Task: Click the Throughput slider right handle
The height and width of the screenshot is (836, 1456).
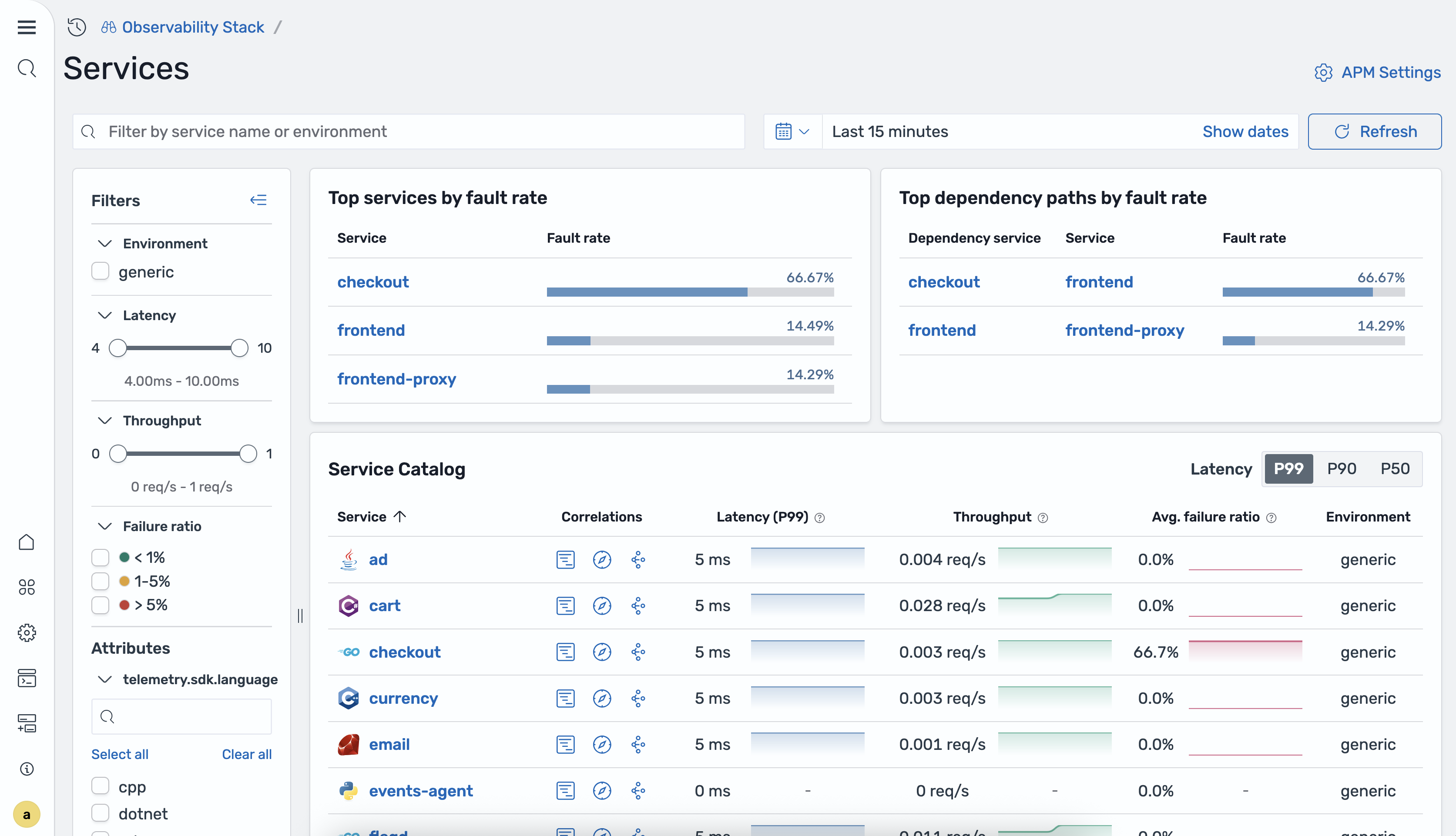Action: click(x=248, y=454)
